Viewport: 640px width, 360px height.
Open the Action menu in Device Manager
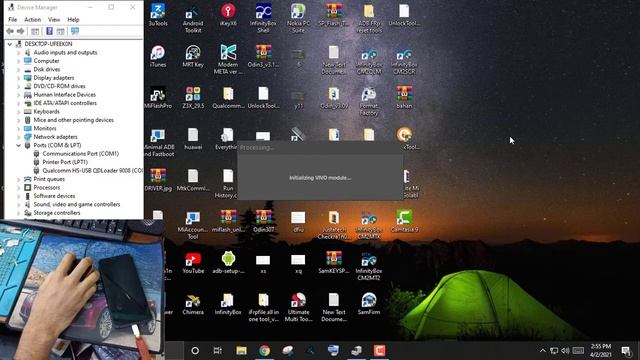coord(32,20)
